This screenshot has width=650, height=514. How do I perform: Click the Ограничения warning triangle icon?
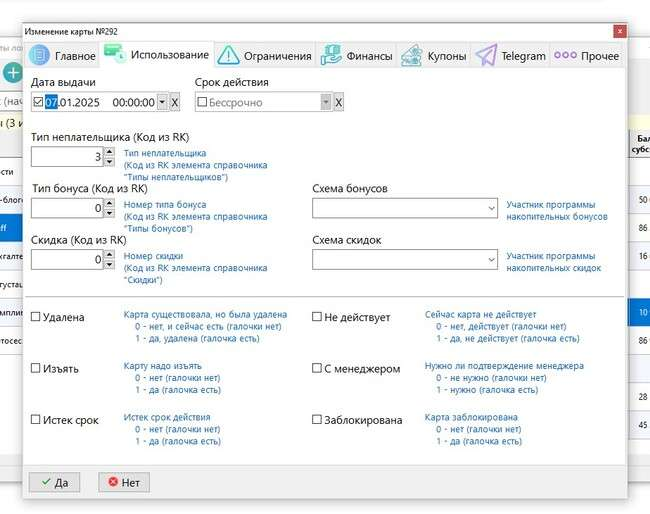click(x=229, y=56)
